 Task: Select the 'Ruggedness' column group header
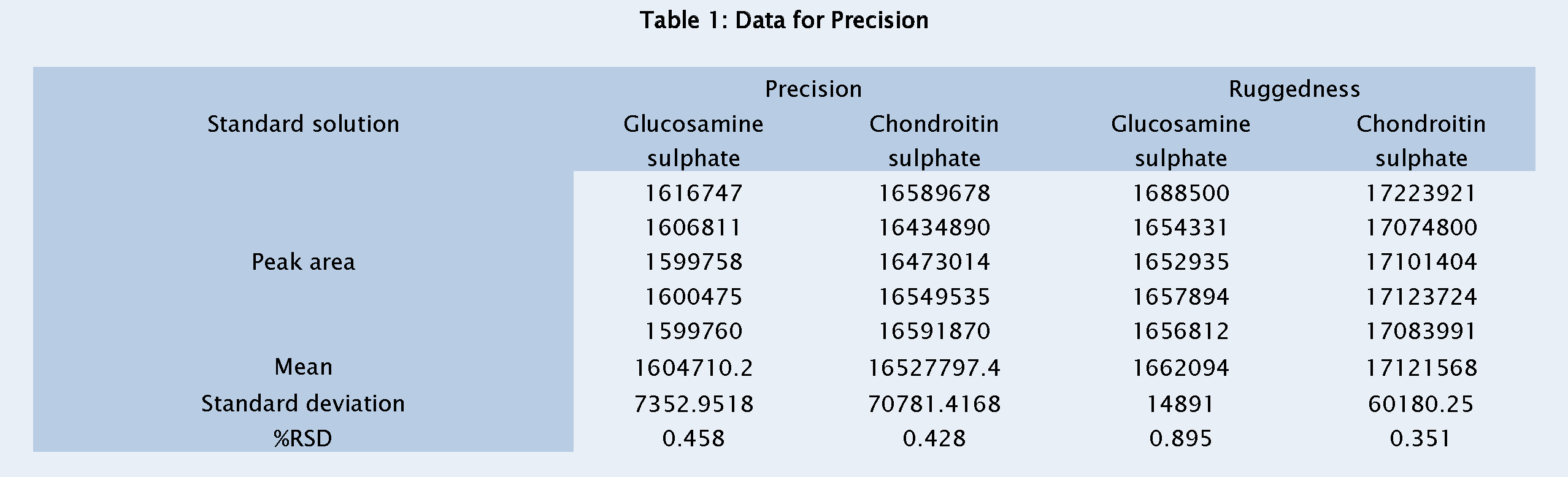[1294, 90]
